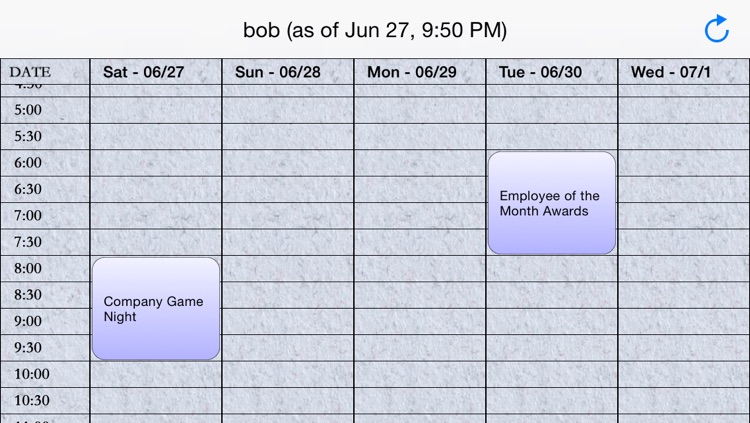The width and height of the screenshot is (750, 423).
Task: Click the 5:00 time row label
Action: click(28, 110)
